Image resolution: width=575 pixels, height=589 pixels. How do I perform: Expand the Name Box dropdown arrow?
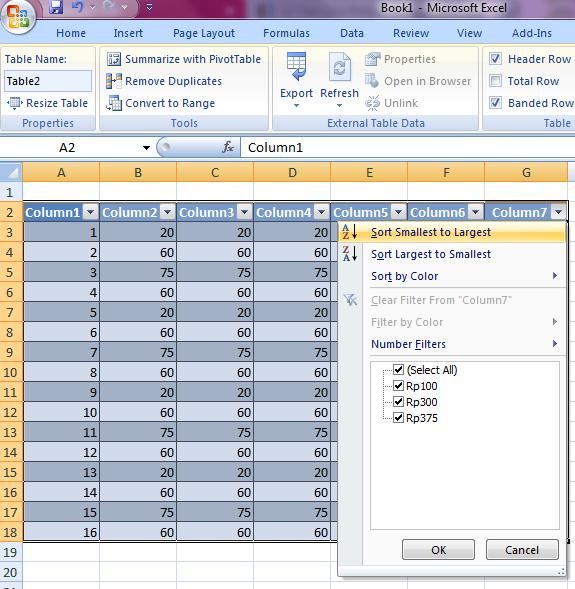coord(146,148)
